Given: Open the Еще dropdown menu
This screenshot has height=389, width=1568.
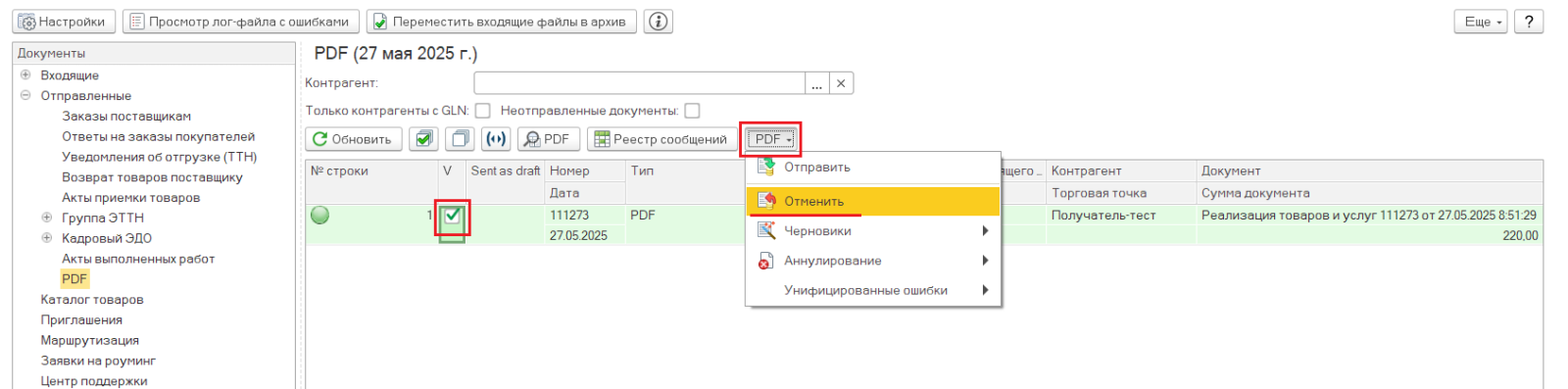Looking at the screenshot, I should [1480, 22].
